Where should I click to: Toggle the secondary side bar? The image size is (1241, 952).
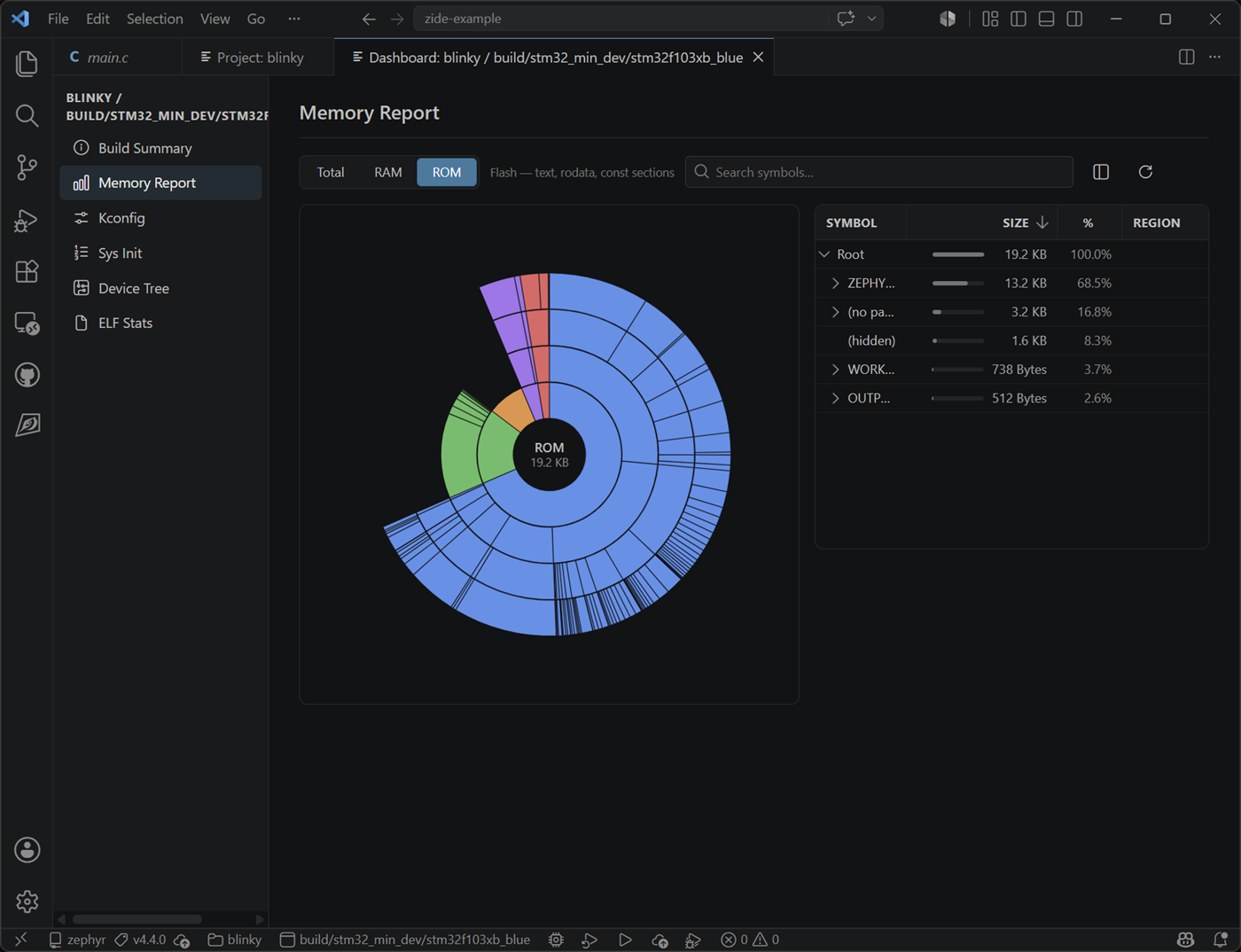point(1074,19)
